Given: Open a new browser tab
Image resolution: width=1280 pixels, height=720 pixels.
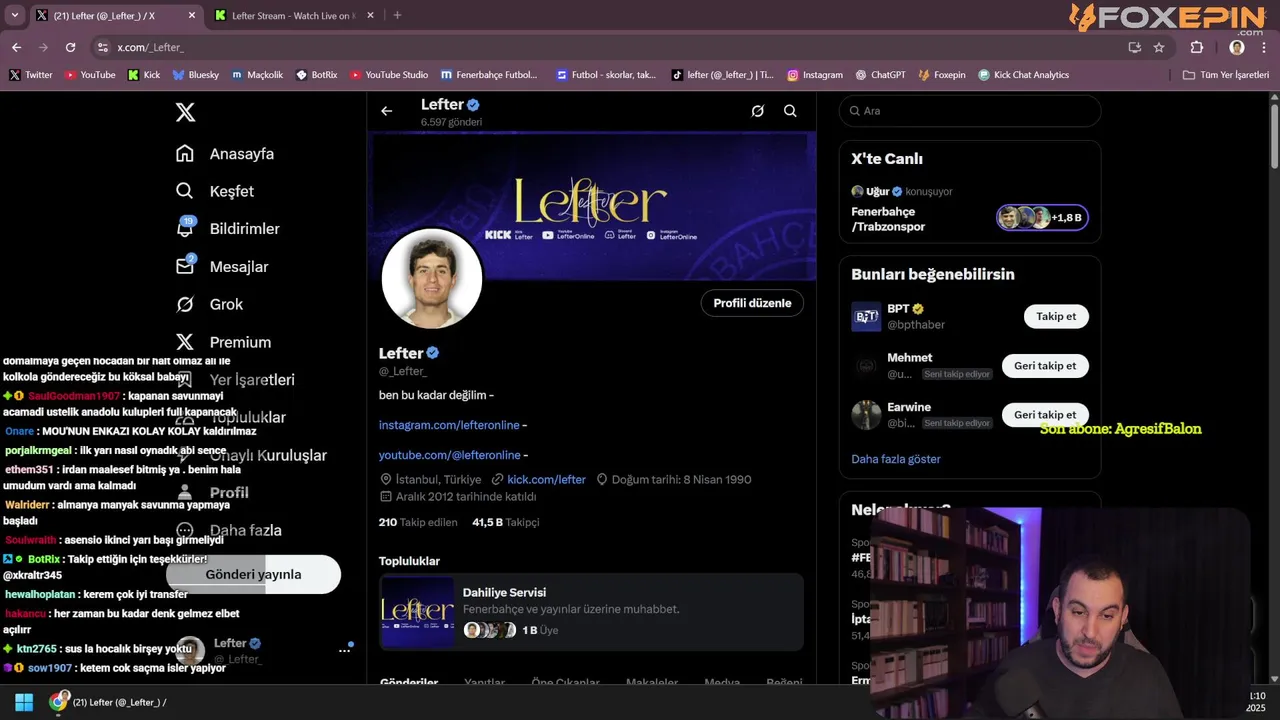Looking at the screenshot, I should (x=397, y=15).
